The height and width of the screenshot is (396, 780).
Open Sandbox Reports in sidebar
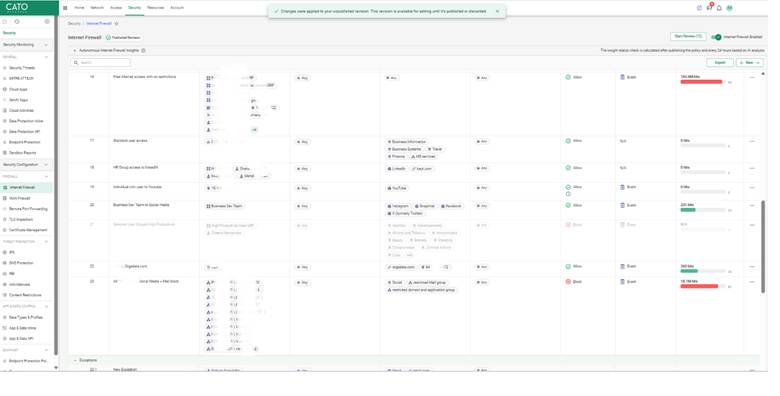click(22, 153)
